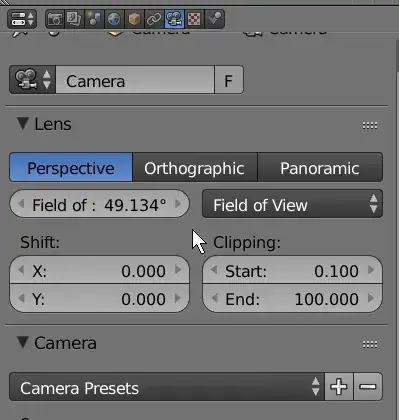Remove camera preset with minus button

(368, 387)
